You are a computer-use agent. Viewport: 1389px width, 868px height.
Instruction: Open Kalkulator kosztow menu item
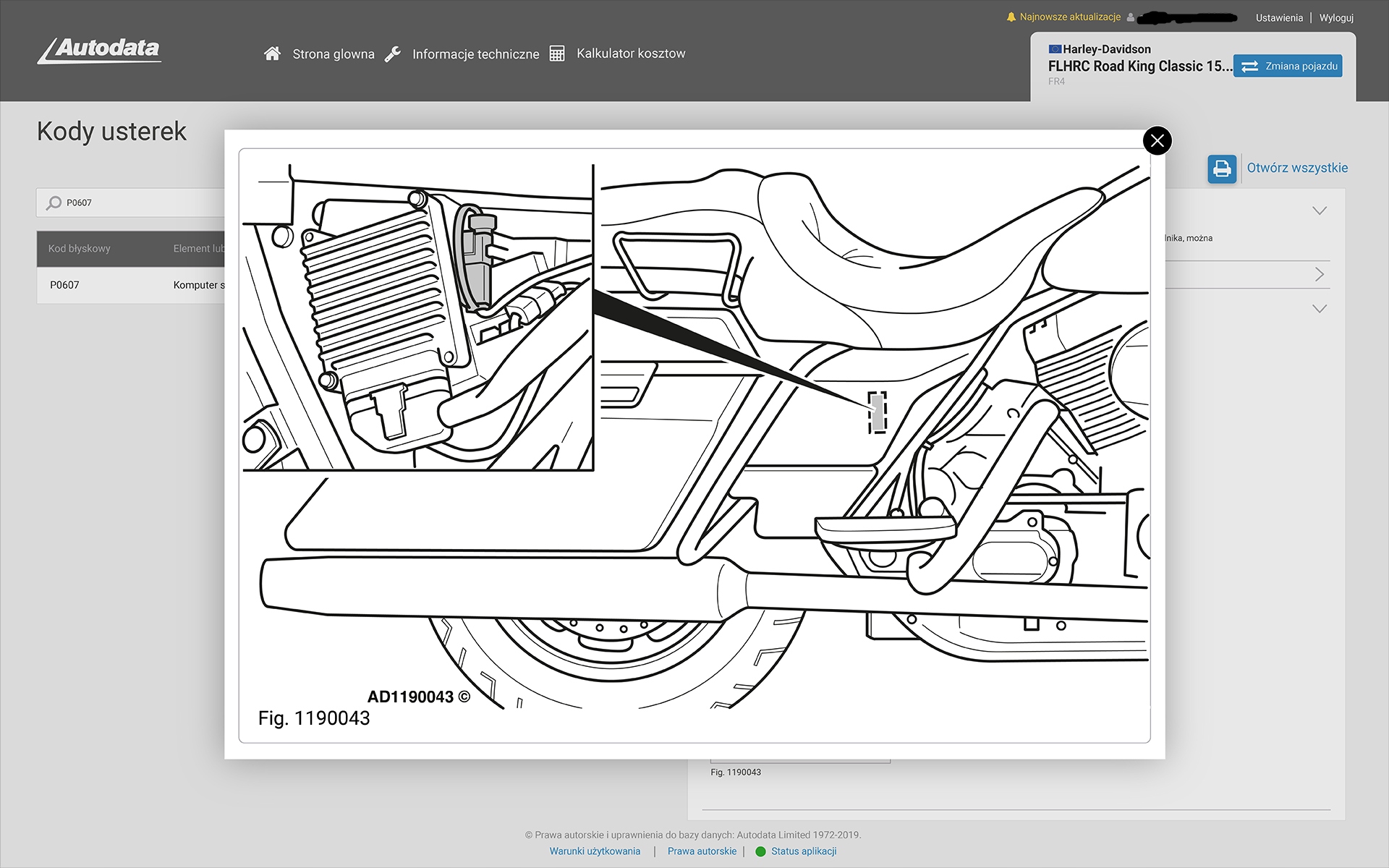click(x=630, y=54)
